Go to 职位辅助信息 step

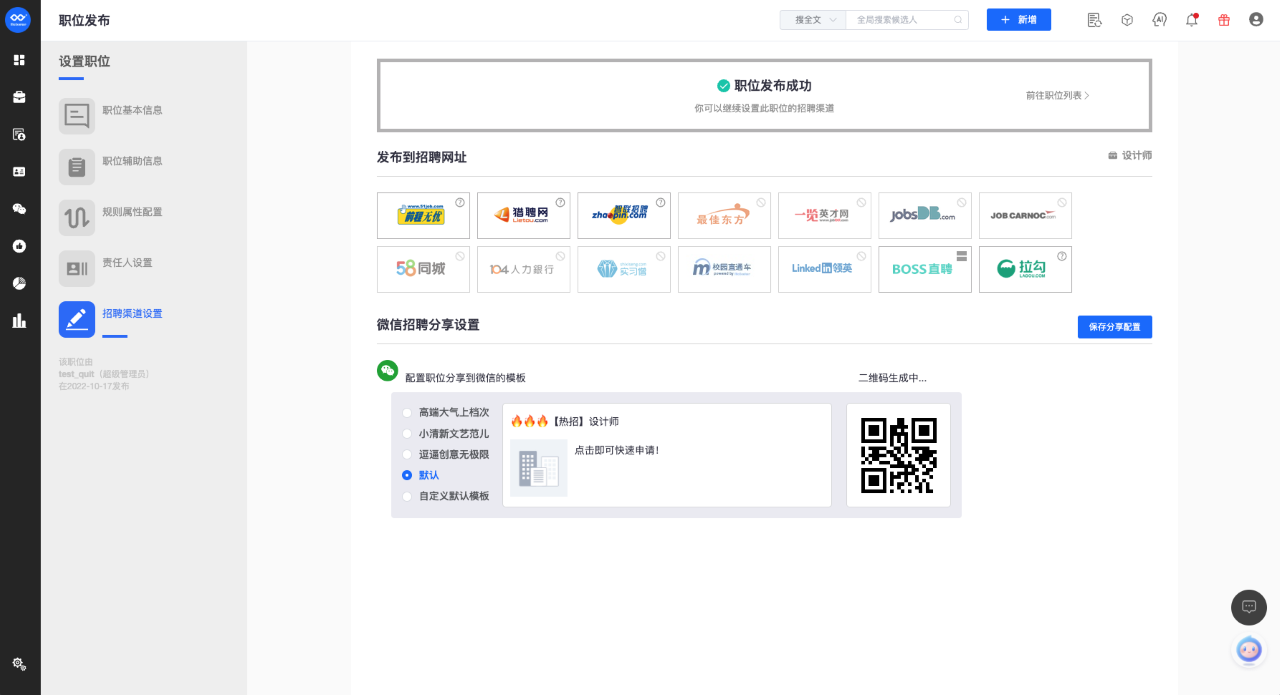click(111, 166)
